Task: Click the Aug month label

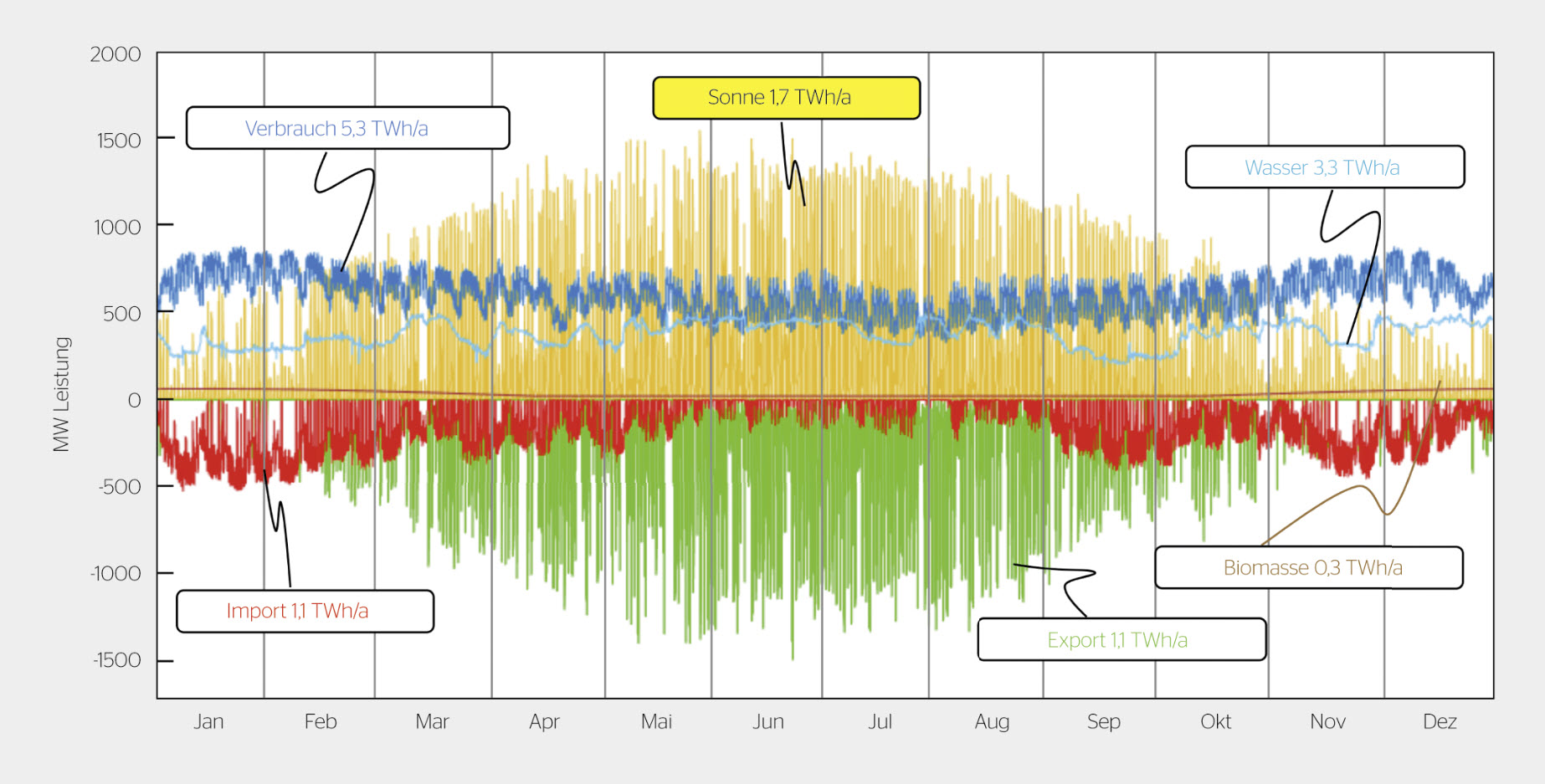Action: point(992,722)
